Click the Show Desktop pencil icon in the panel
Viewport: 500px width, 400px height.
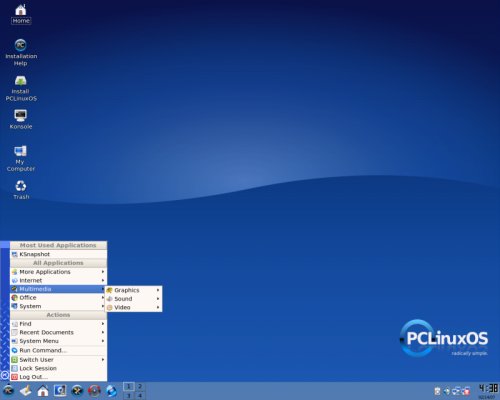(x=26, y=390)
